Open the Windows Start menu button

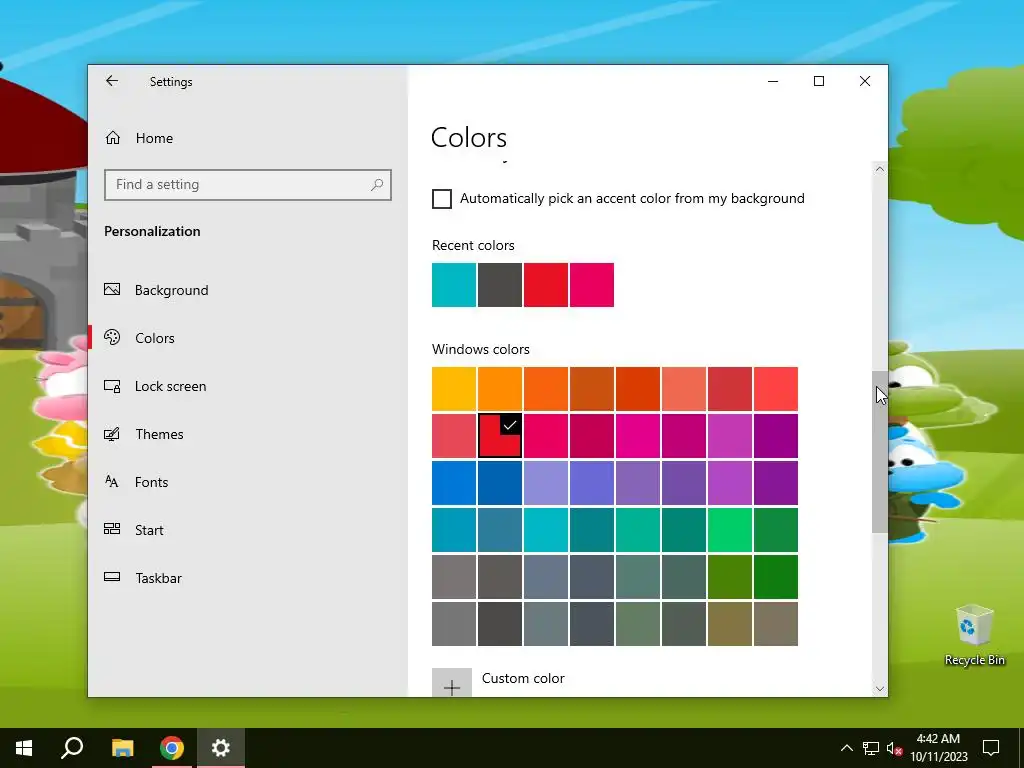click(x=24, y=748)
